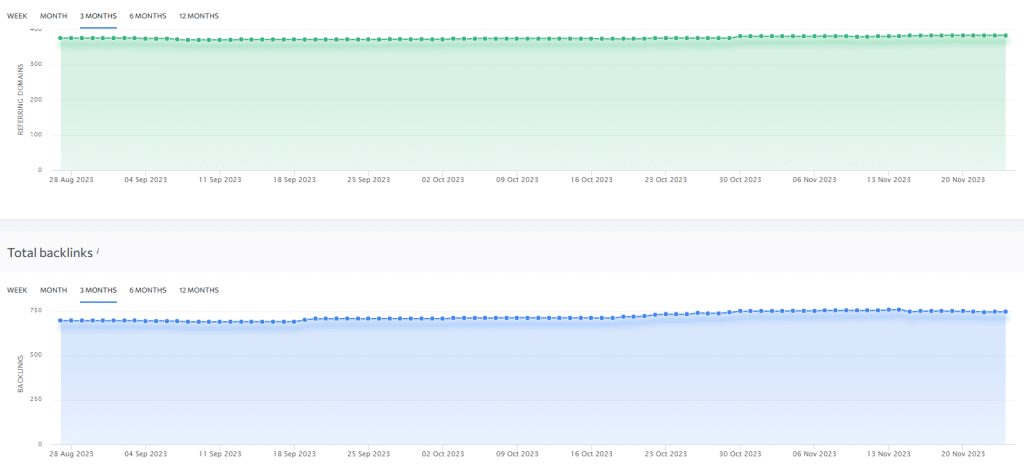Switch Total backlinks chart to MONTH
Screen dimensions: 1024x476
click(x=53, y=290)
